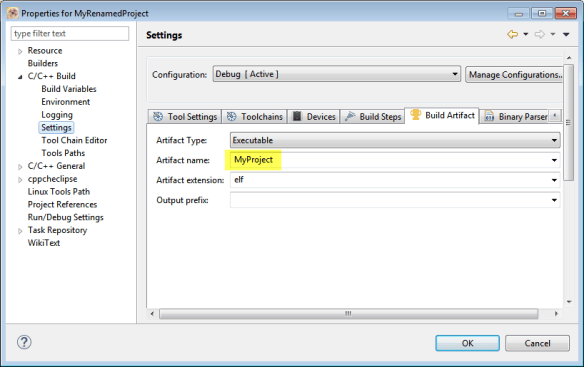Click the Tool Settings tab icon
This screenshot has width=584, height=367.
(x=158, y=117)
